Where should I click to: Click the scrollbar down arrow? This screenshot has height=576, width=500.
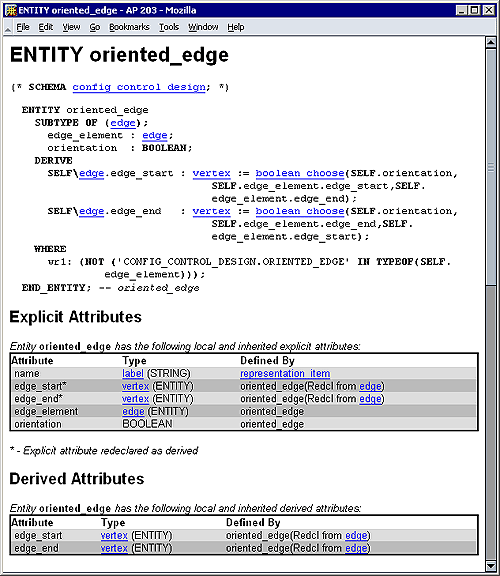click(491, 565)
